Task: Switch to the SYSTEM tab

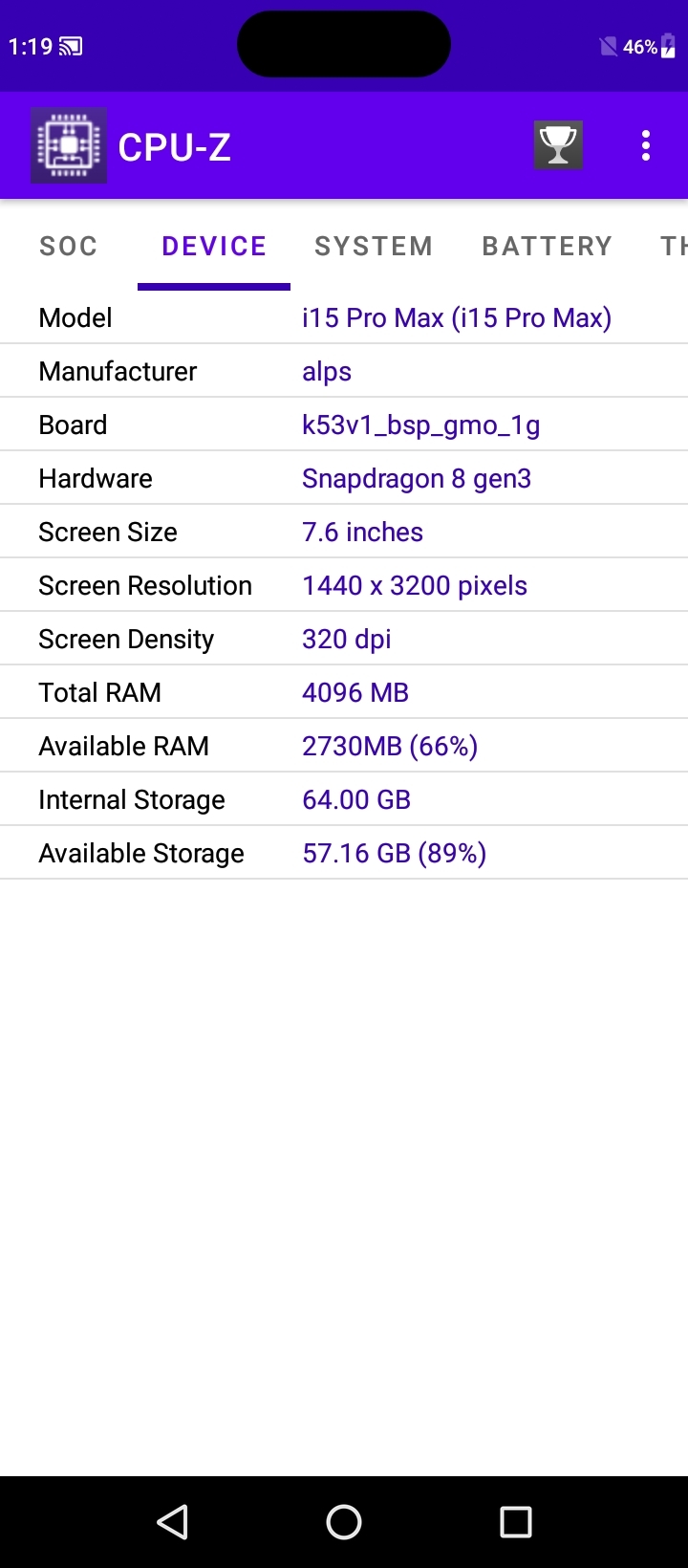Action: 374,247
